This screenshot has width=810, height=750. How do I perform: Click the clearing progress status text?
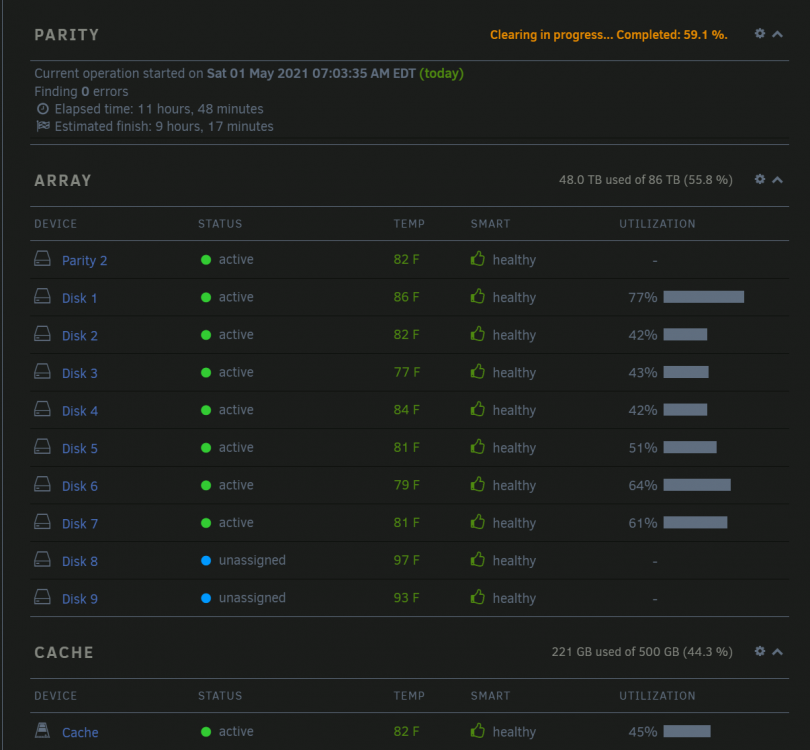point(609,35)
